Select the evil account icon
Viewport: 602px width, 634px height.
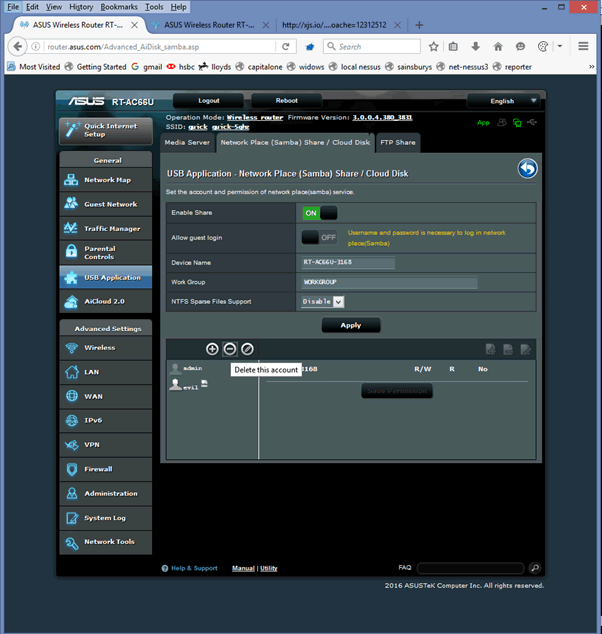175,385
